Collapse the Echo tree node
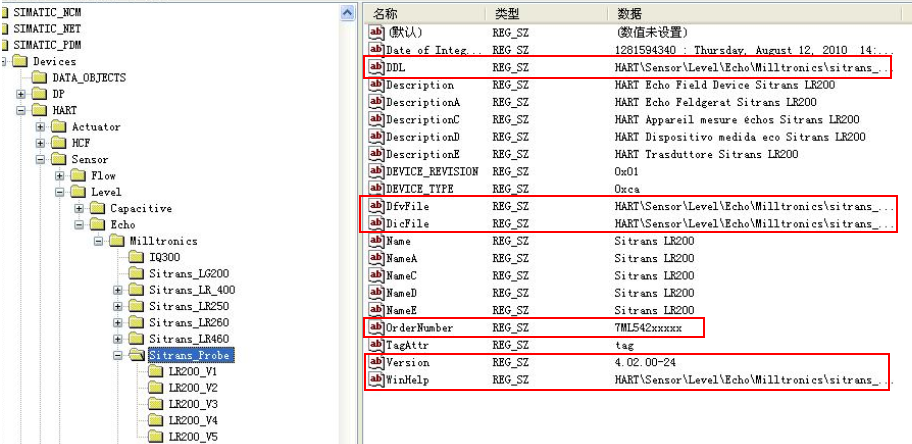 (x=79, y=224)
